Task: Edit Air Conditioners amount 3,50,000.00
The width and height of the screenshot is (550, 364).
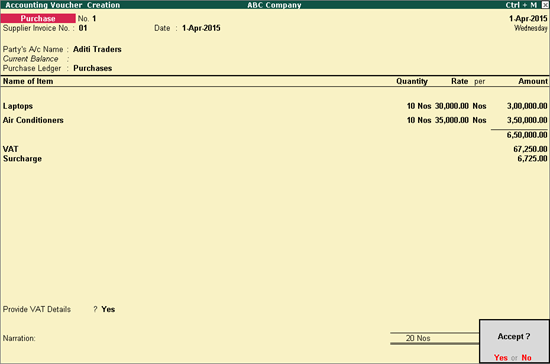Action: click(x=527, y=120)
